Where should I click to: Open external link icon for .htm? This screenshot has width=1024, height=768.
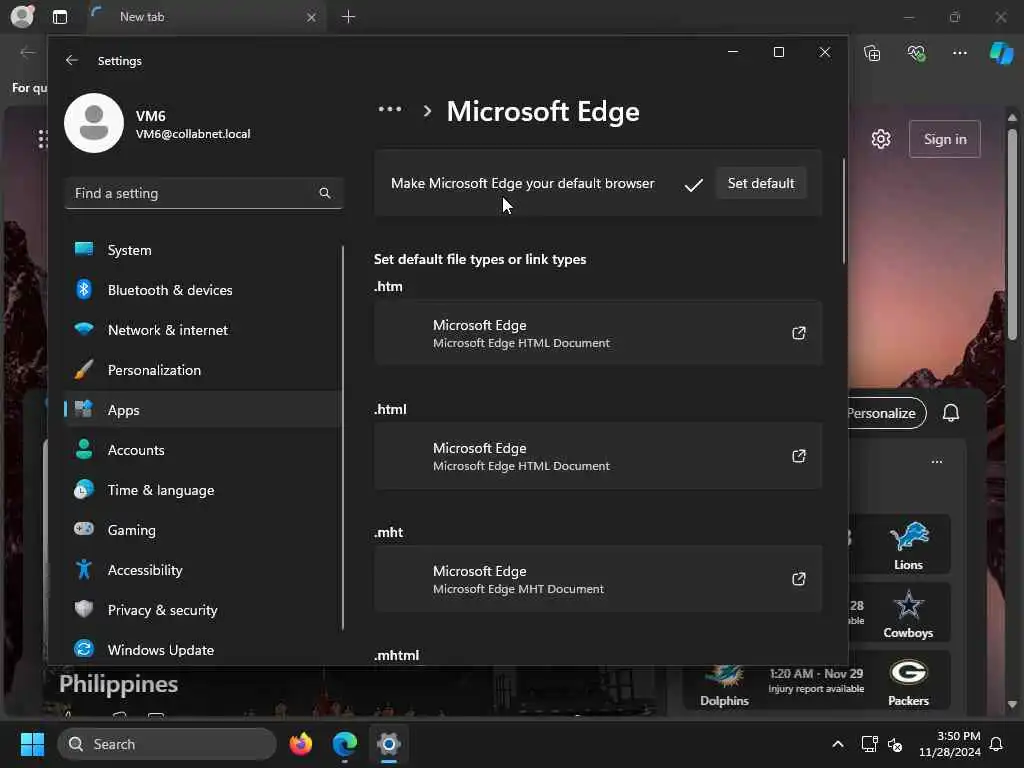799,333
